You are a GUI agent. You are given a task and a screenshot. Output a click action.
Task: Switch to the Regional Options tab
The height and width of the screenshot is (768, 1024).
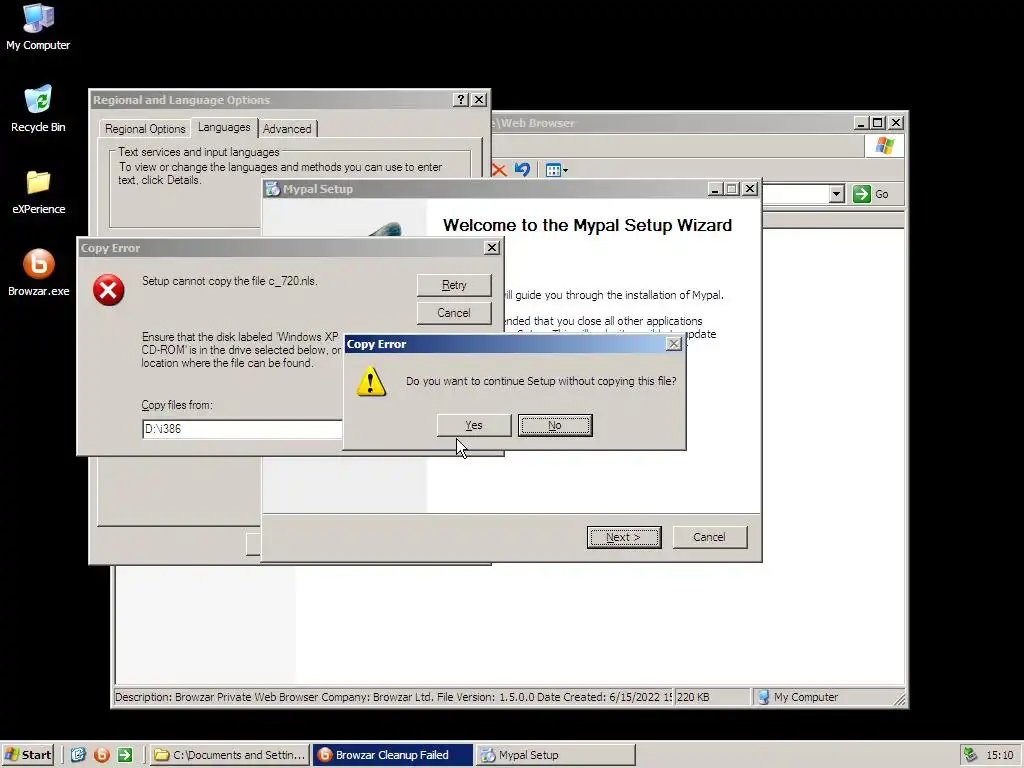pos(145,129)
